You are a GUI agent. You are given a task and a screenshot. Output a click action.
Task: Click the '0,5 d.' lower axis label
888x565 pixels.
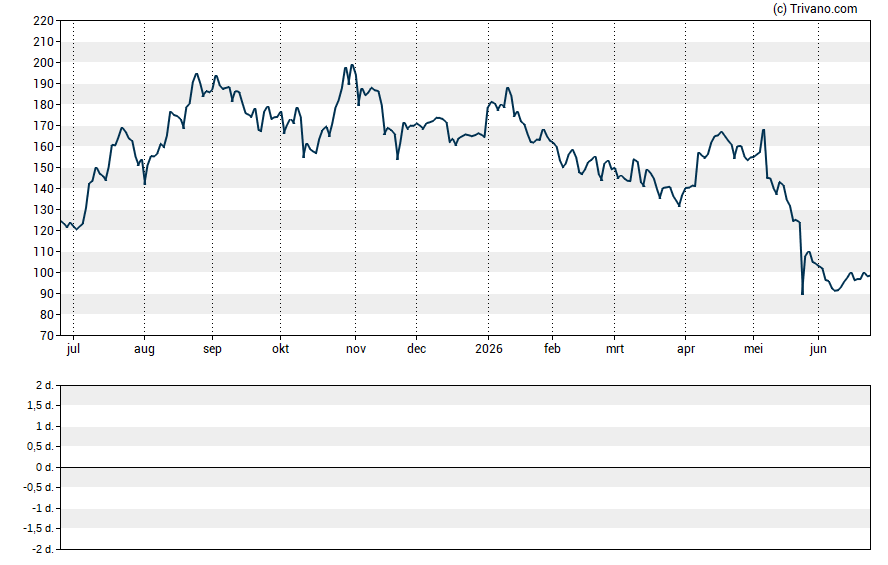(40, 447)
